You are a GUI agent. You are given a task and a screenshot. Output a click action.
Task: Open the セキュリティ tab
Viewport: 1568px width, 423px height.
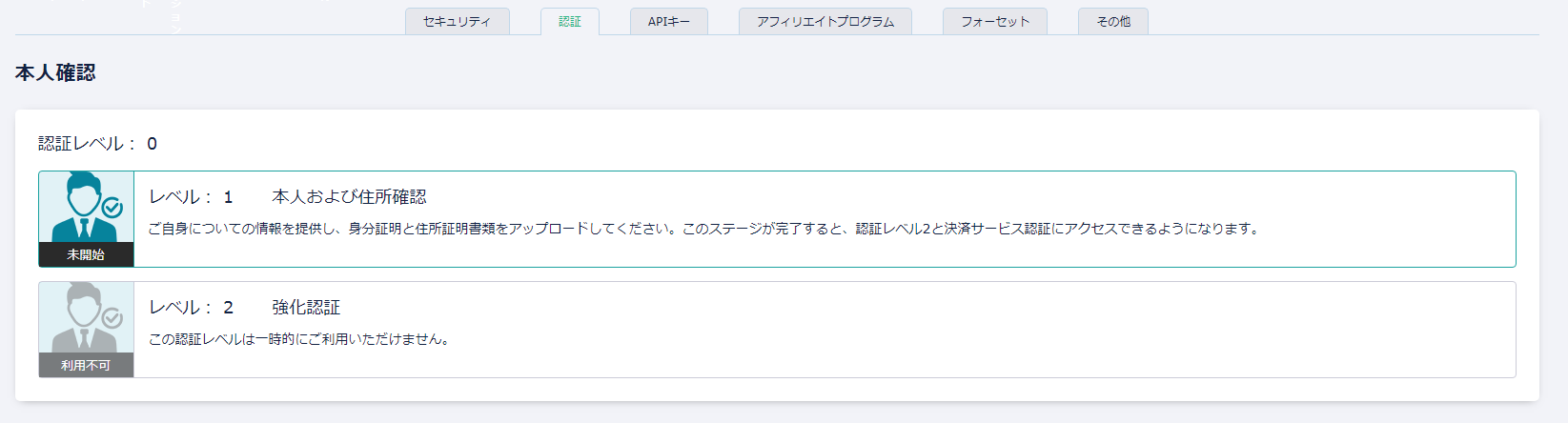(x=457, y=21)
